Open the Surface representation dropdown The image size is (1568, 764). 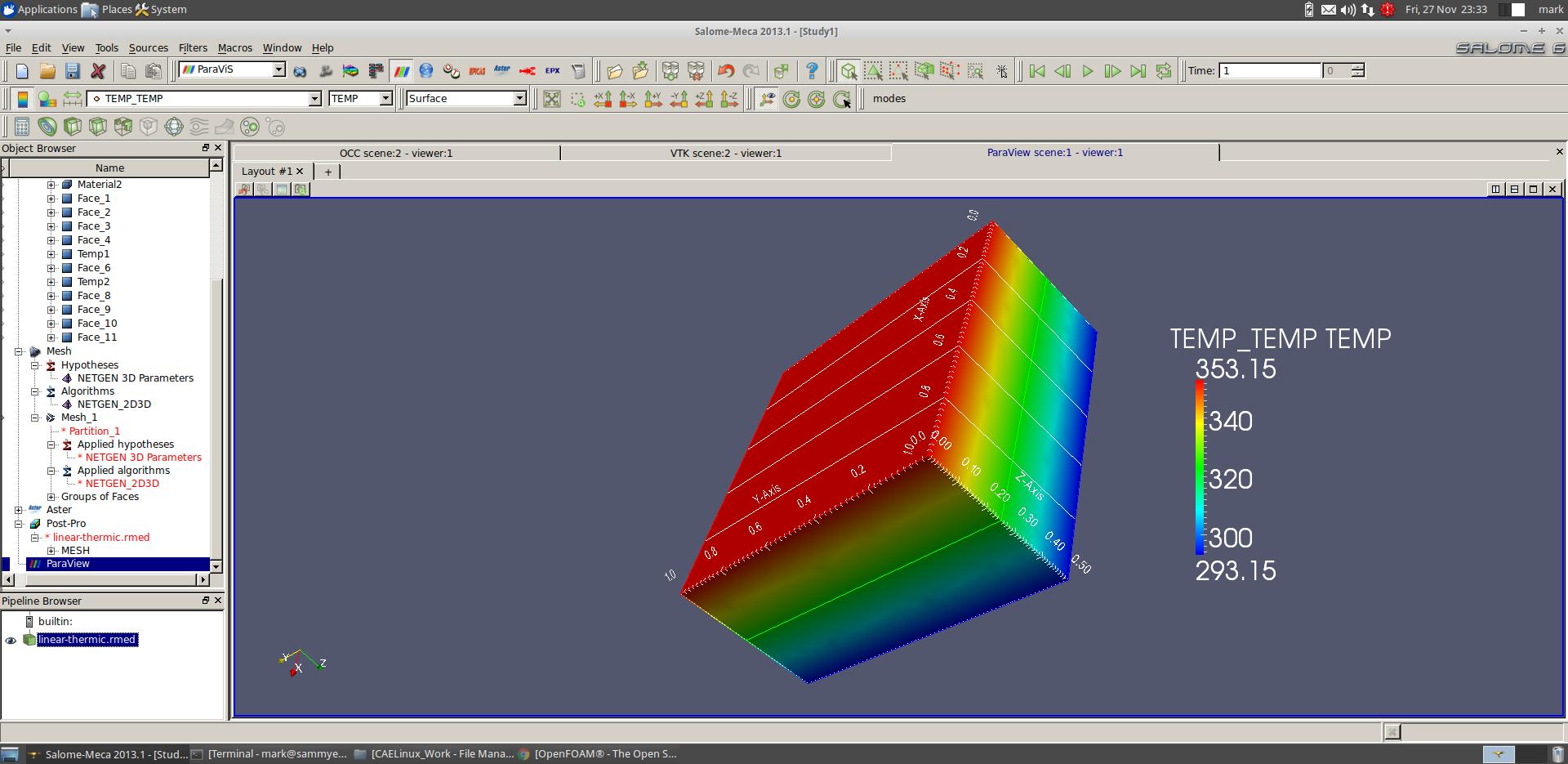[x=519, y=99]
